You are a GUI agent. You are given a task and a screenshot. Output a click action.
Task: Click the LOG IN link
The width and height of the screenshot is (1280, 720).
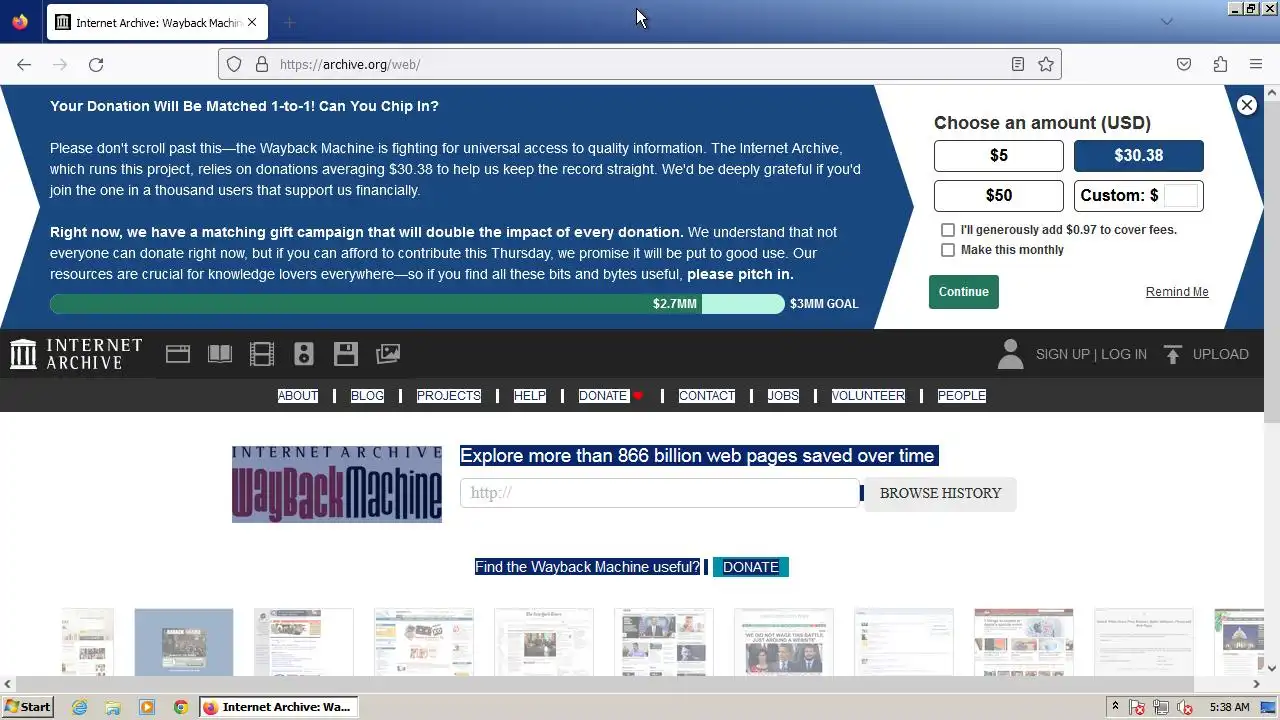click(1124, 354)
